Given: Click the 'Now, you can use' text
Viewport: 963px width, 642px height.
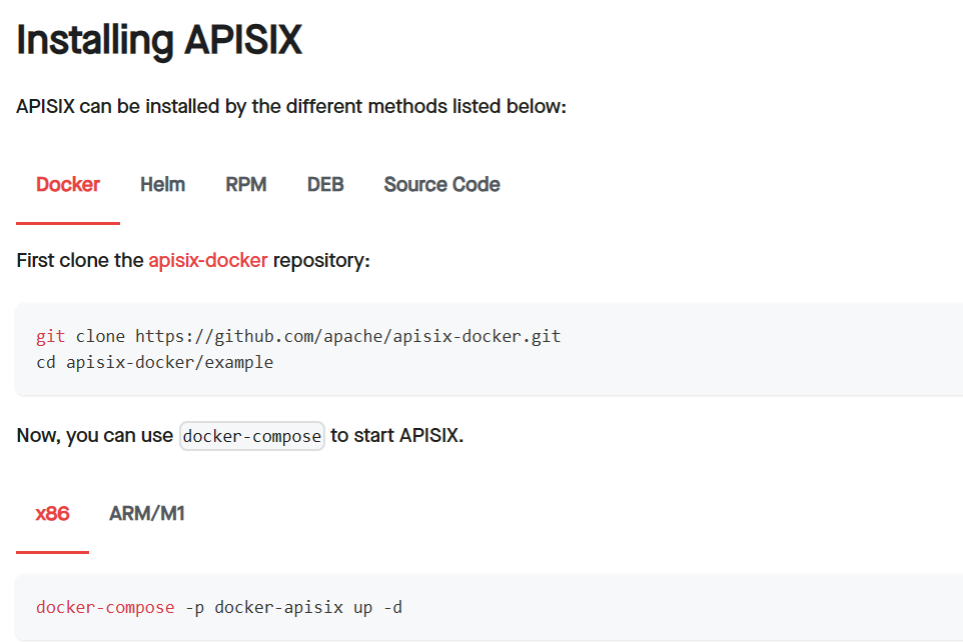Looking at the screenshot, I should [95, 436].
